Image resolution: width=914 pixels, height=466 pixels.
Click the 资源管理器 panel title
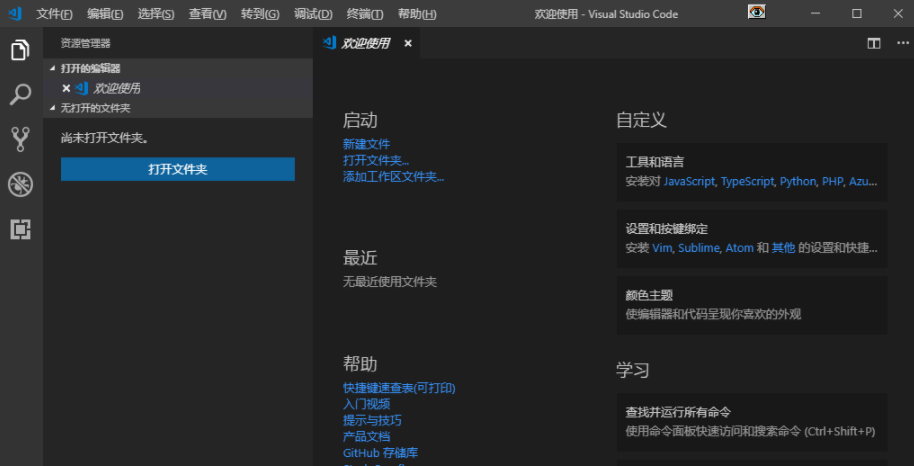(86, 43)
